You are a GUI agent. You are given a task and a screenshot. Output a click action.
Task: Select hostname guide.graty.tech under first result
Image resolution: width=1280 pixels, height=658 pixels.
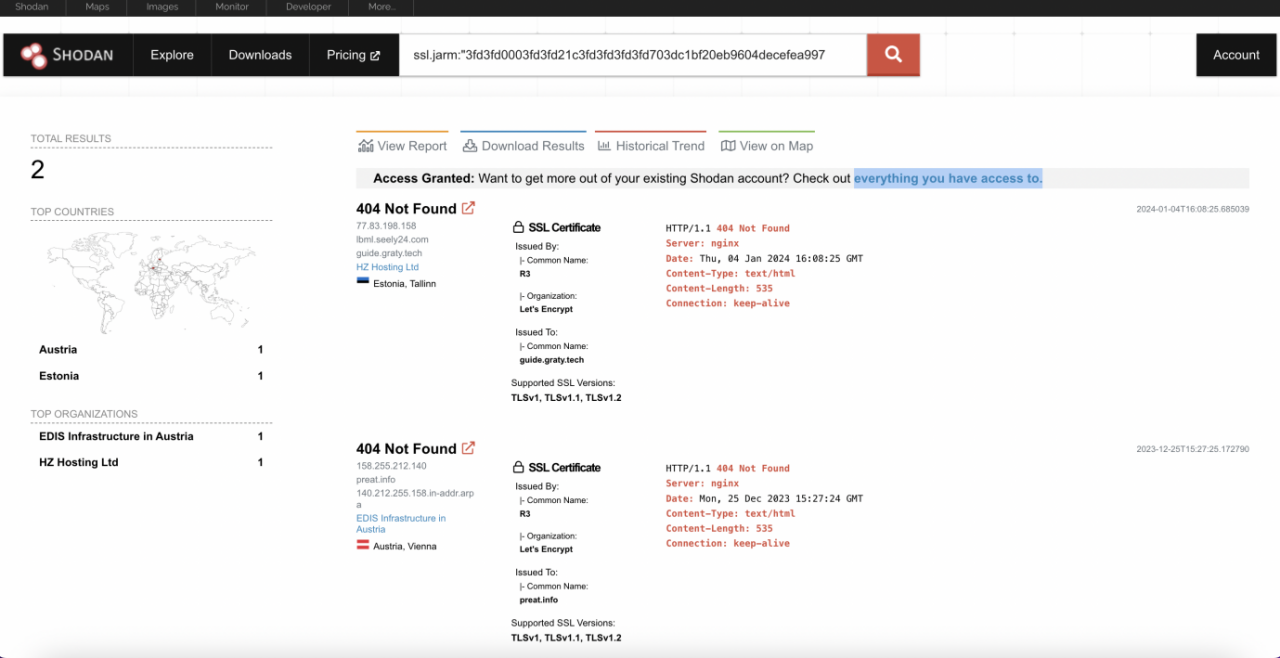pyautogui.click(x=389, y=253)
